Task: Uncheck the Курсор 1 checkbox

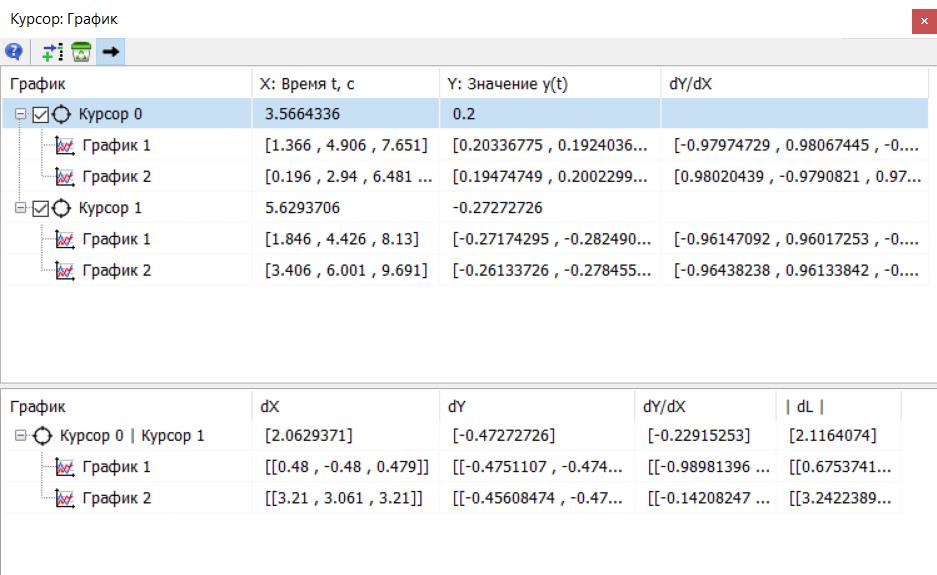Action: pyautogui.click(x=41, y=208)
